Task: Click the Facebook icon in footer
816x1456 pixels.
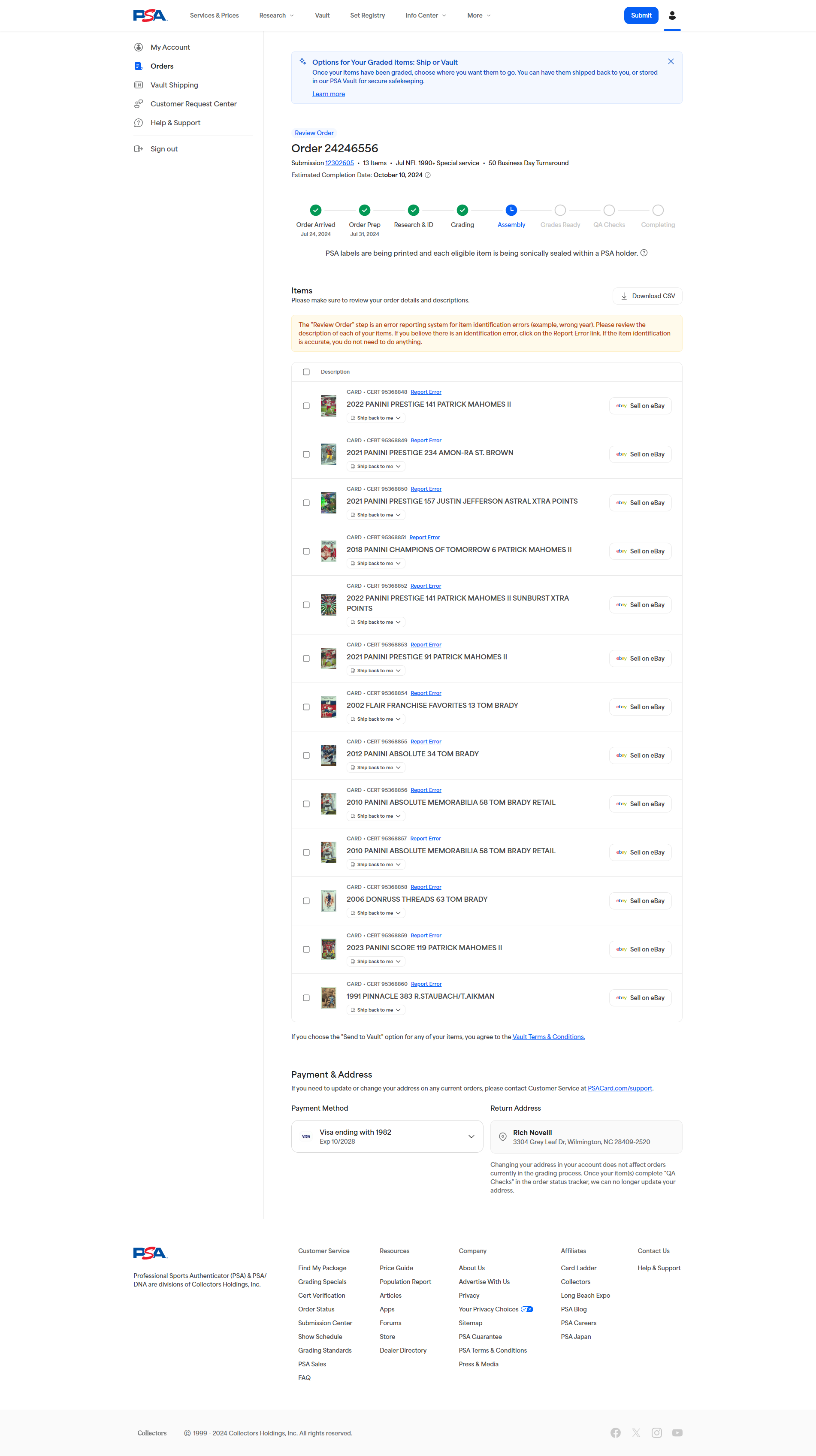Action: tap(615, 1432)
